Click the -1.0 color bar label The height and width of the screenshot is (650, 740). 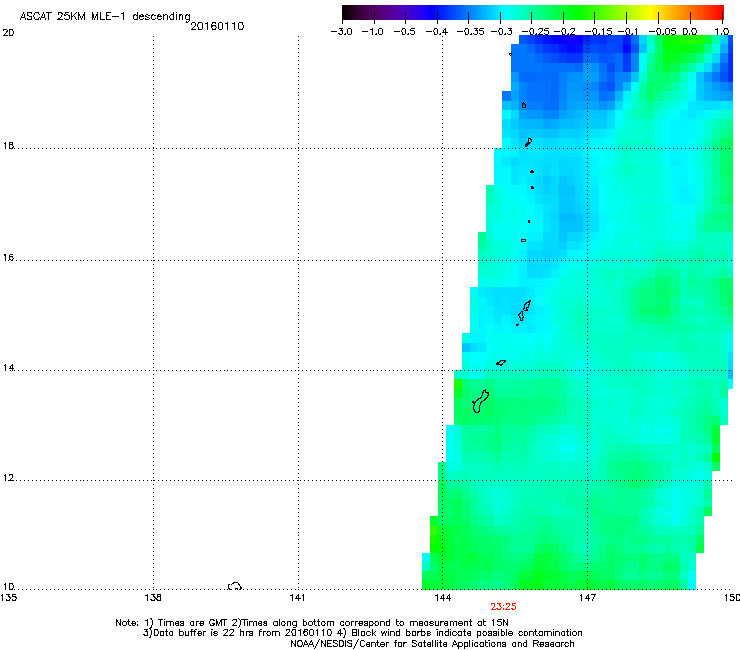(x=373, y=32)
